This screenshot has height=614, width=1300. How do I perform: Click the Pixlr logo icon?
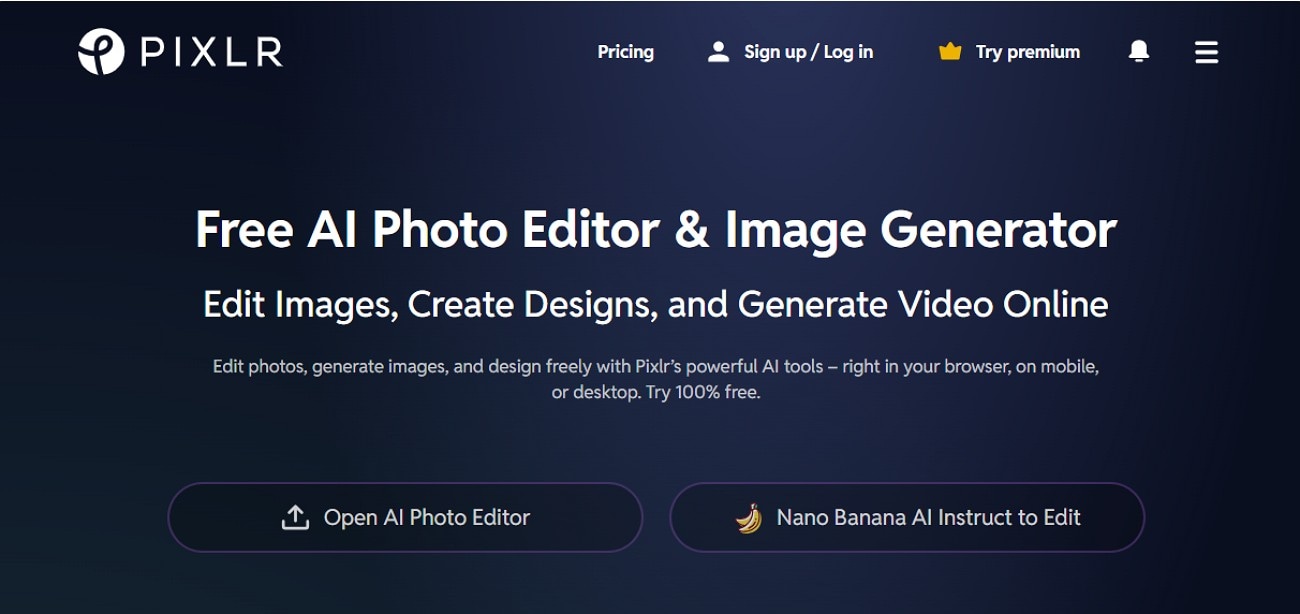[101, 52]
